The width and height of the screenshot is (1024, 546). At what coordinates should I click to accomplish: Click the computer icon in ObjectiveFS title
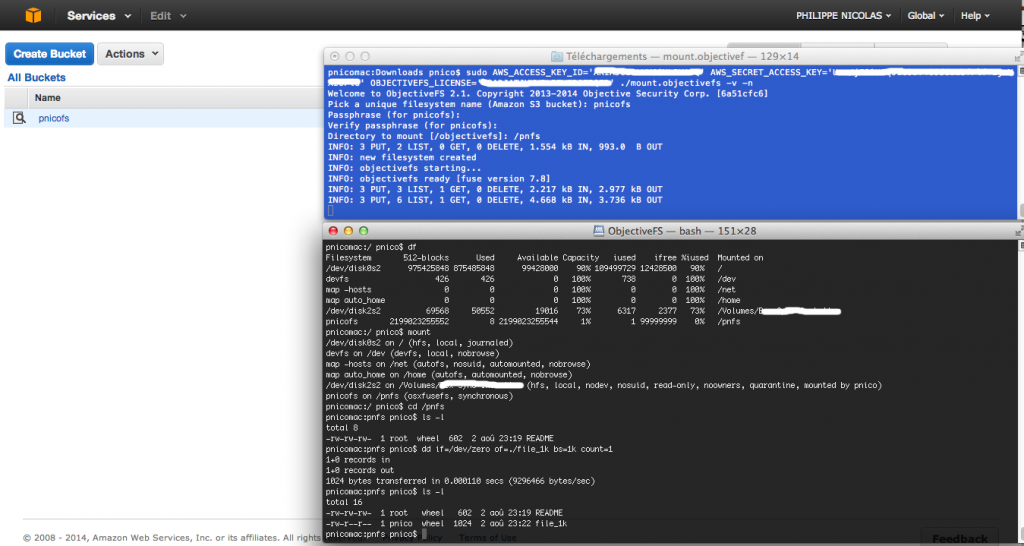pos(598,231)
